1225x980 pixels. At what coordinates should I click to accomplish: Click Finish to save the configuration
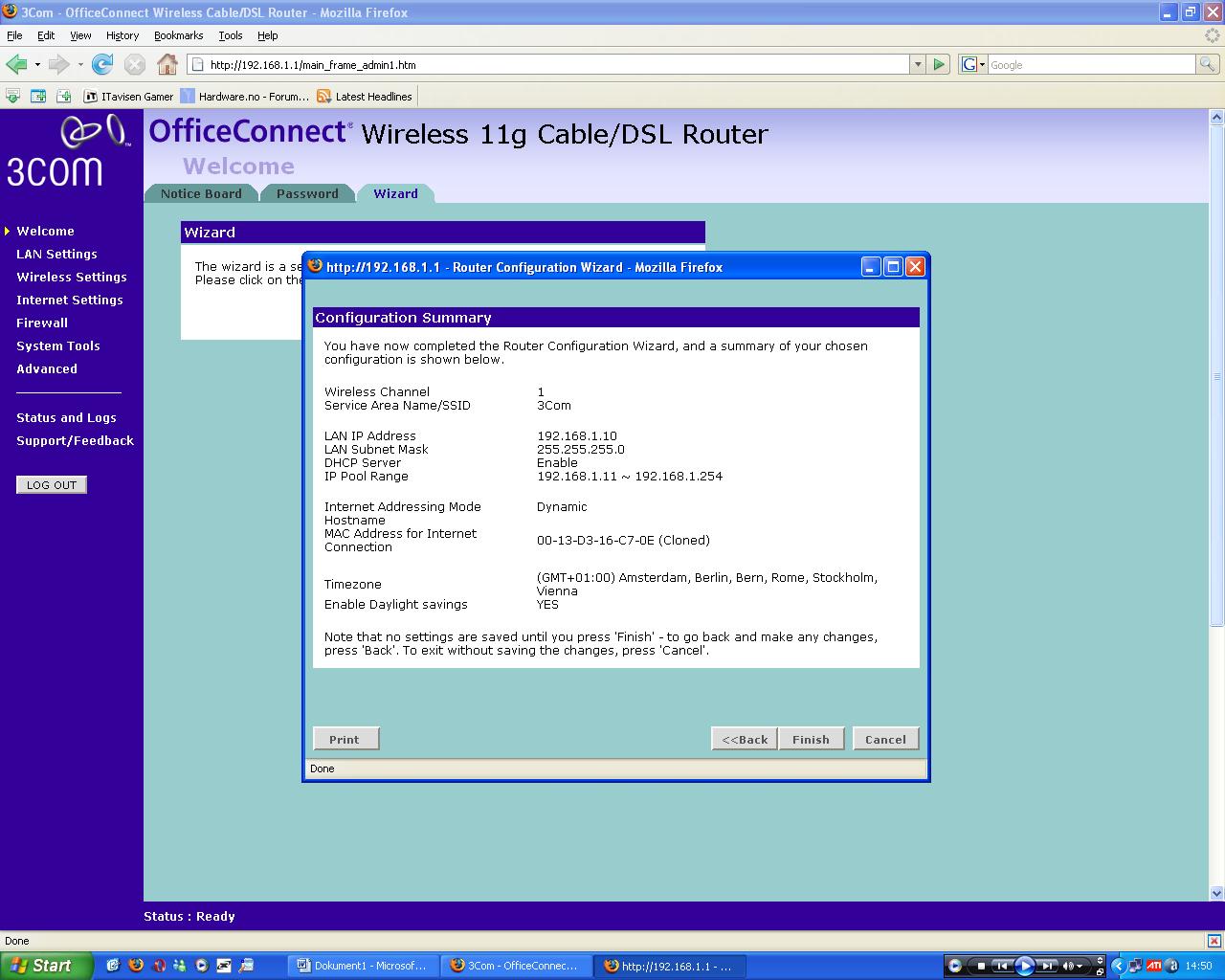811,739
